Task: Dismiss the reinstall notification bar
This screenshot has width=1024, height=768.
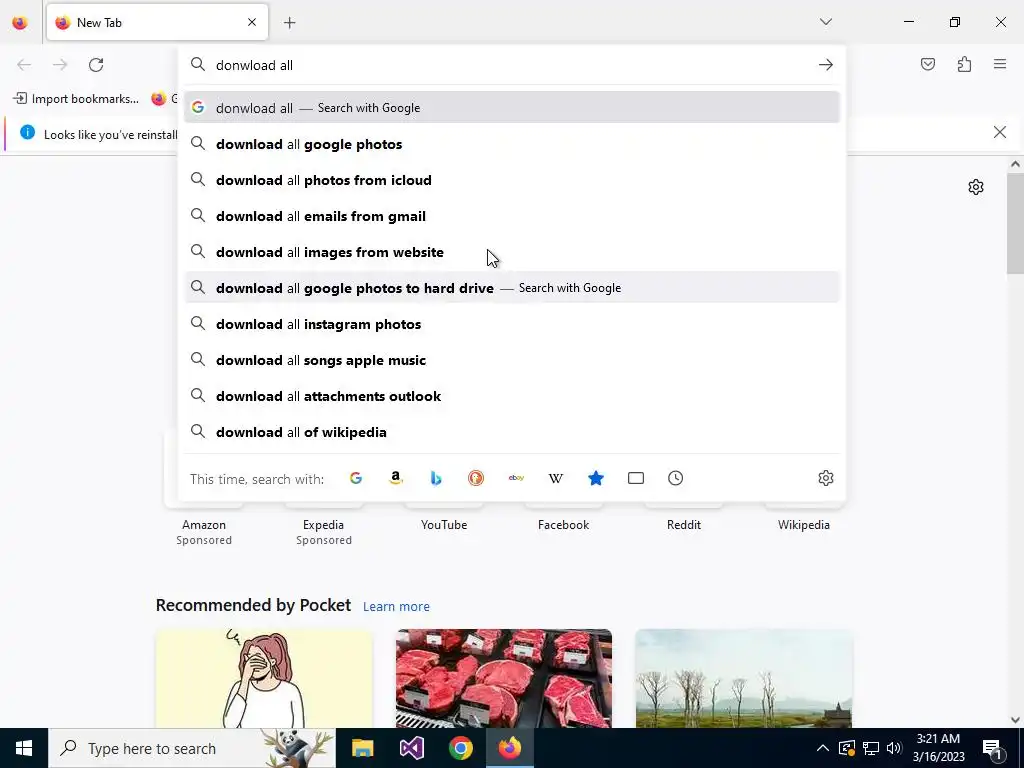Action: pos(999,133)
